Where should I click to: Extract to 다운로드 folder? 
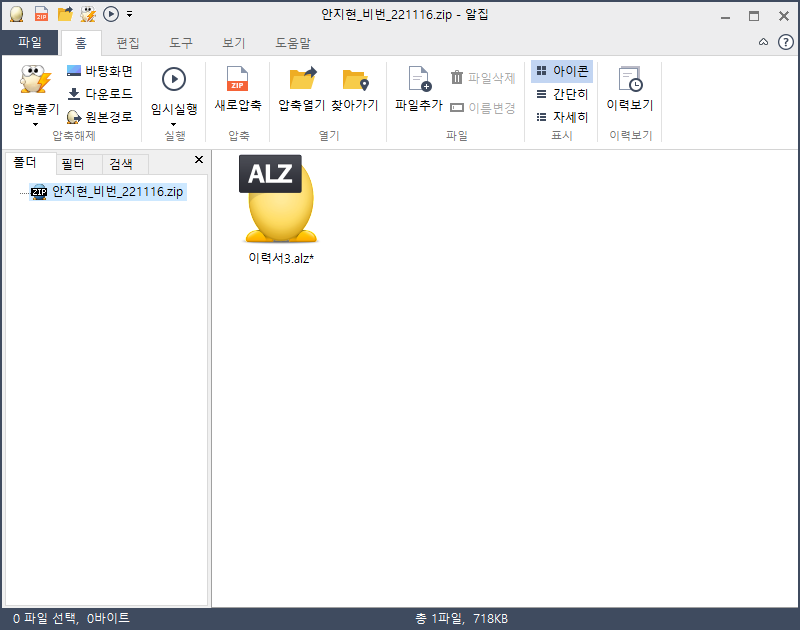tap(99, 94)
